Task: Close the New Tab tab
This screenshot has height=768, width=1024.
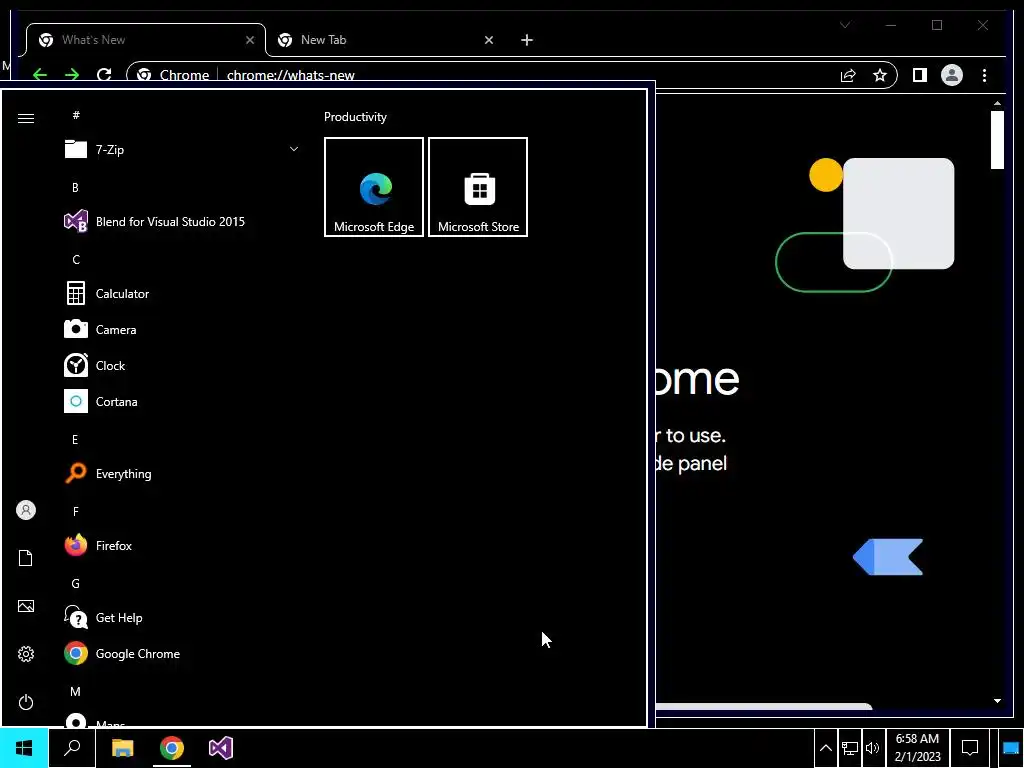Action: (x=488, y=40)
